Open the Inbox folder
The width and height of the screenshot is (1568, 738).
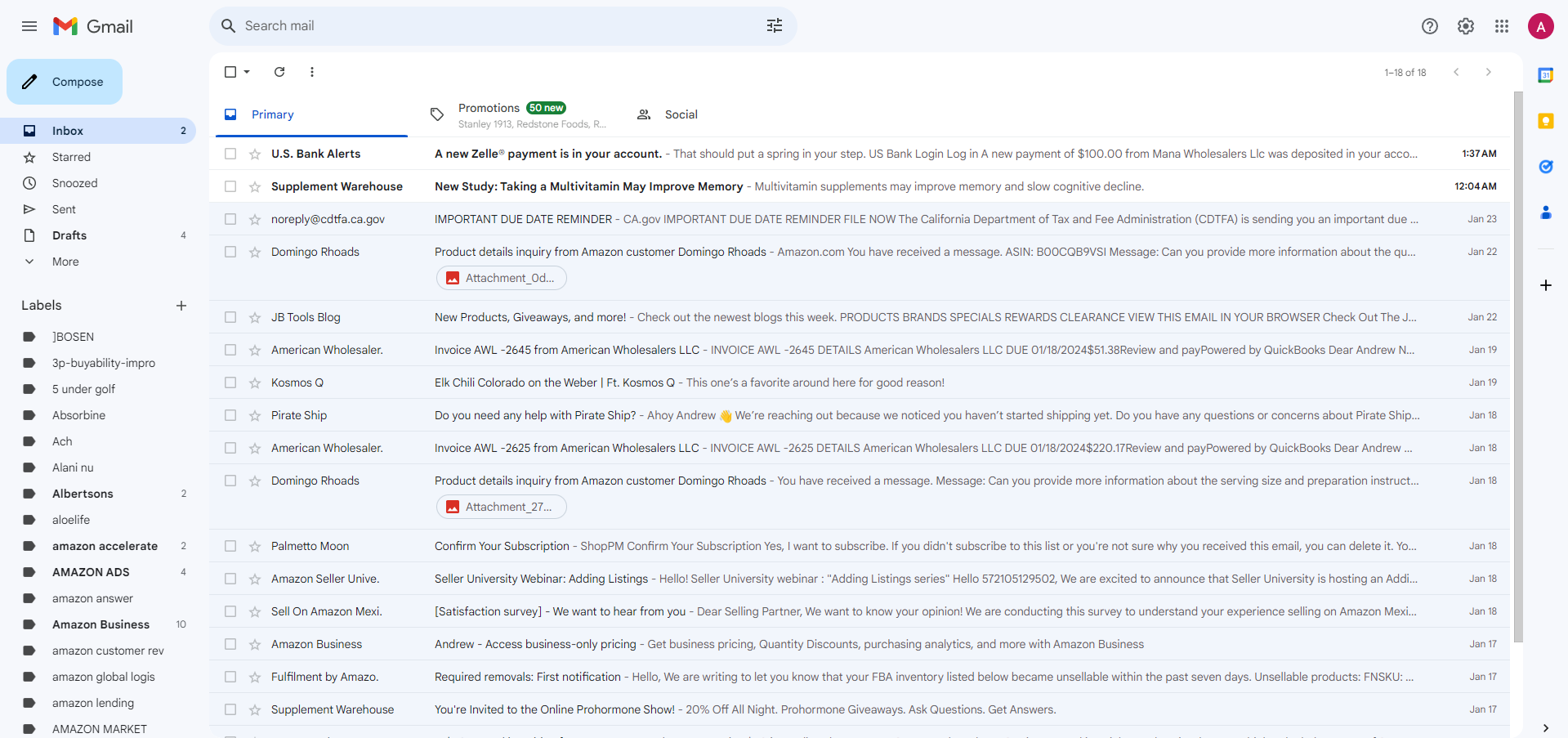[x=98, y=131]
